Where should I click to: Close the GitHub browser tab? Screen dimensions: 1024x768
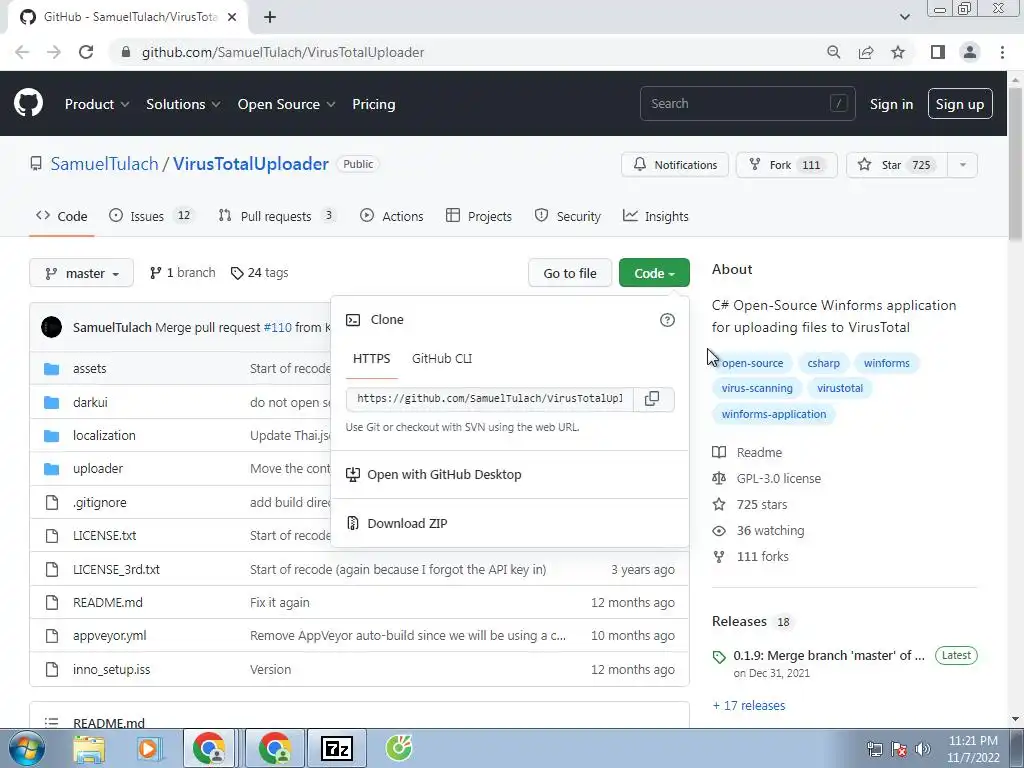click(232, 17)
